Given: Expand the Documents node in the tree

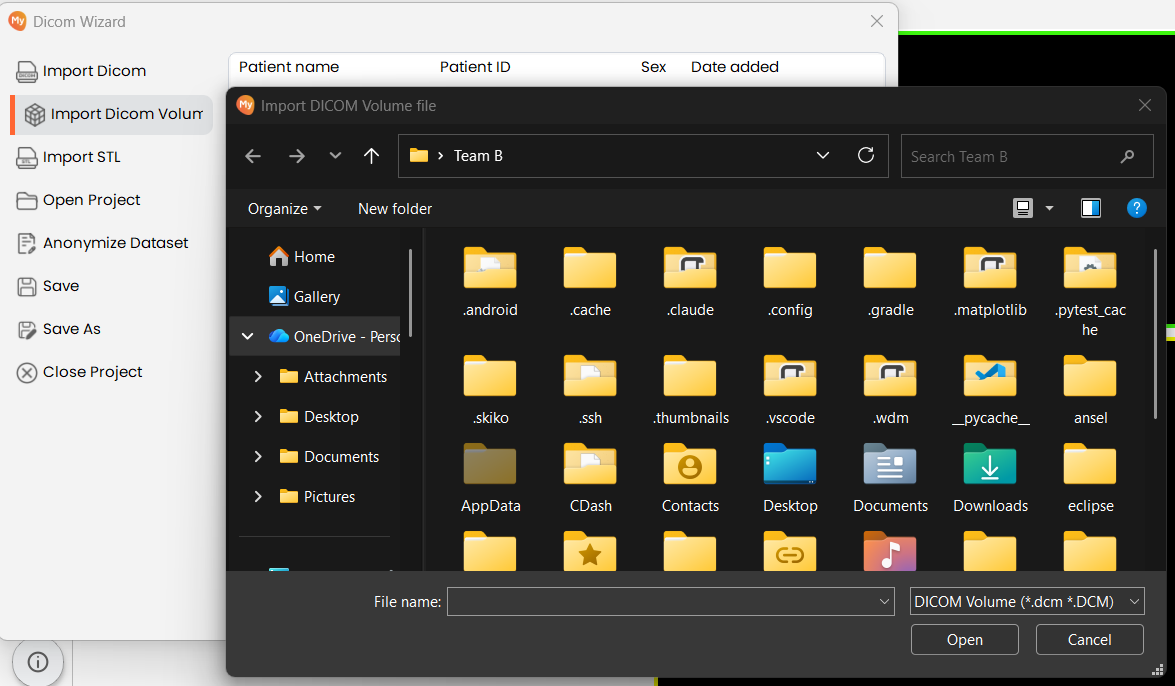Looking at the screenshot, I should tap(258, 457).
